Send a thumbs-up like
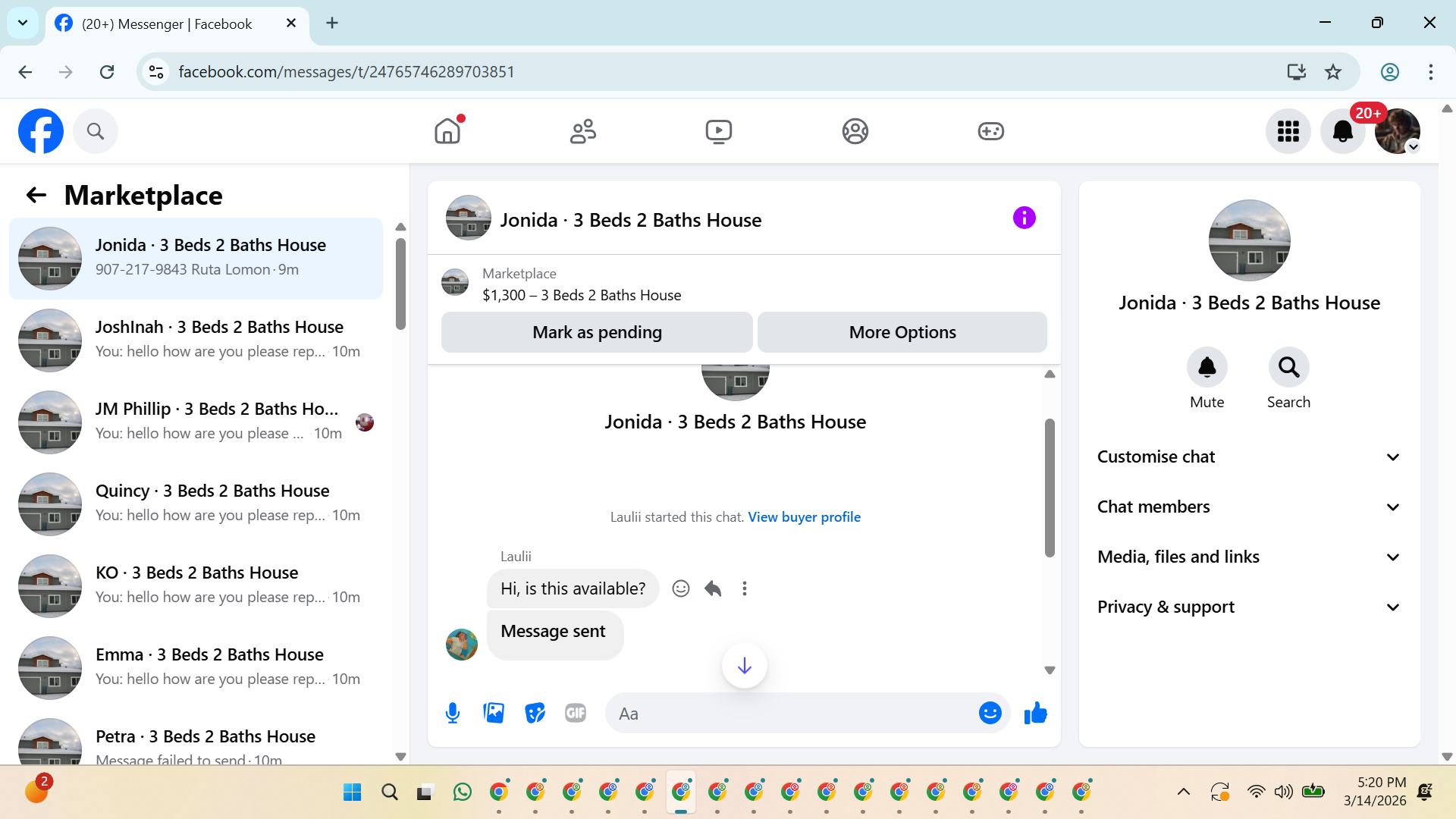The height and width of the screenshot is (819, 1456). 1035,714
